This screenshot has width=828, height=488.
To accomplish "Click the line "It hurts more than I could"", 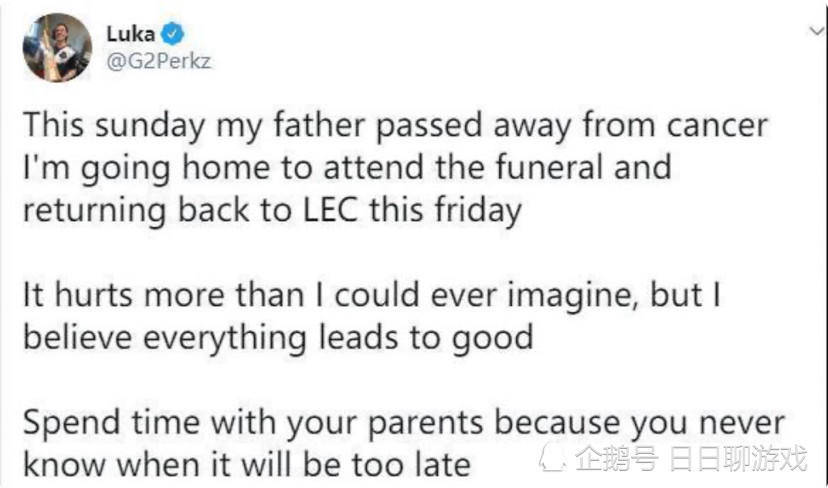I will tap(215, 296).
